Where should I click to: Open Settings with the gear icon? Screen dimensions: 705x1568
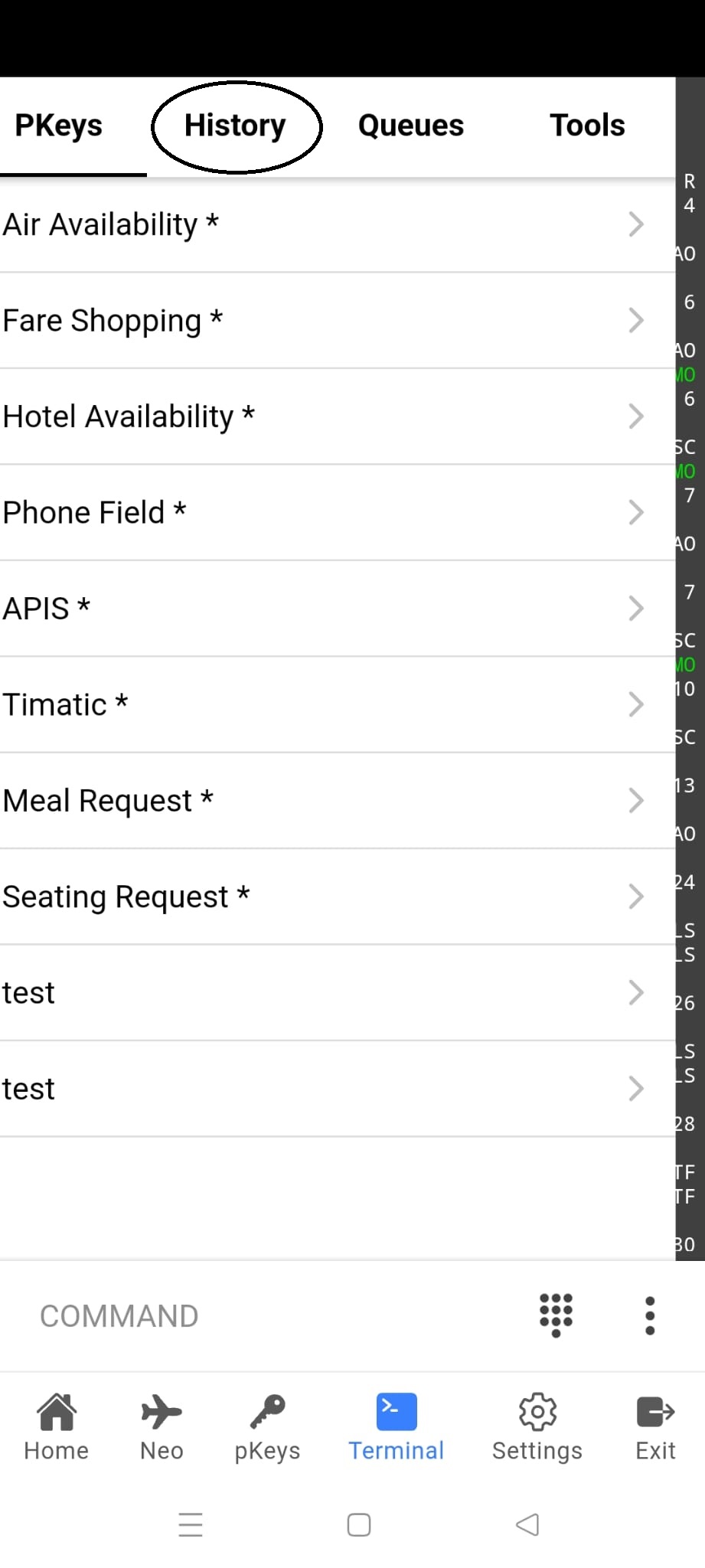(537, 1412)
